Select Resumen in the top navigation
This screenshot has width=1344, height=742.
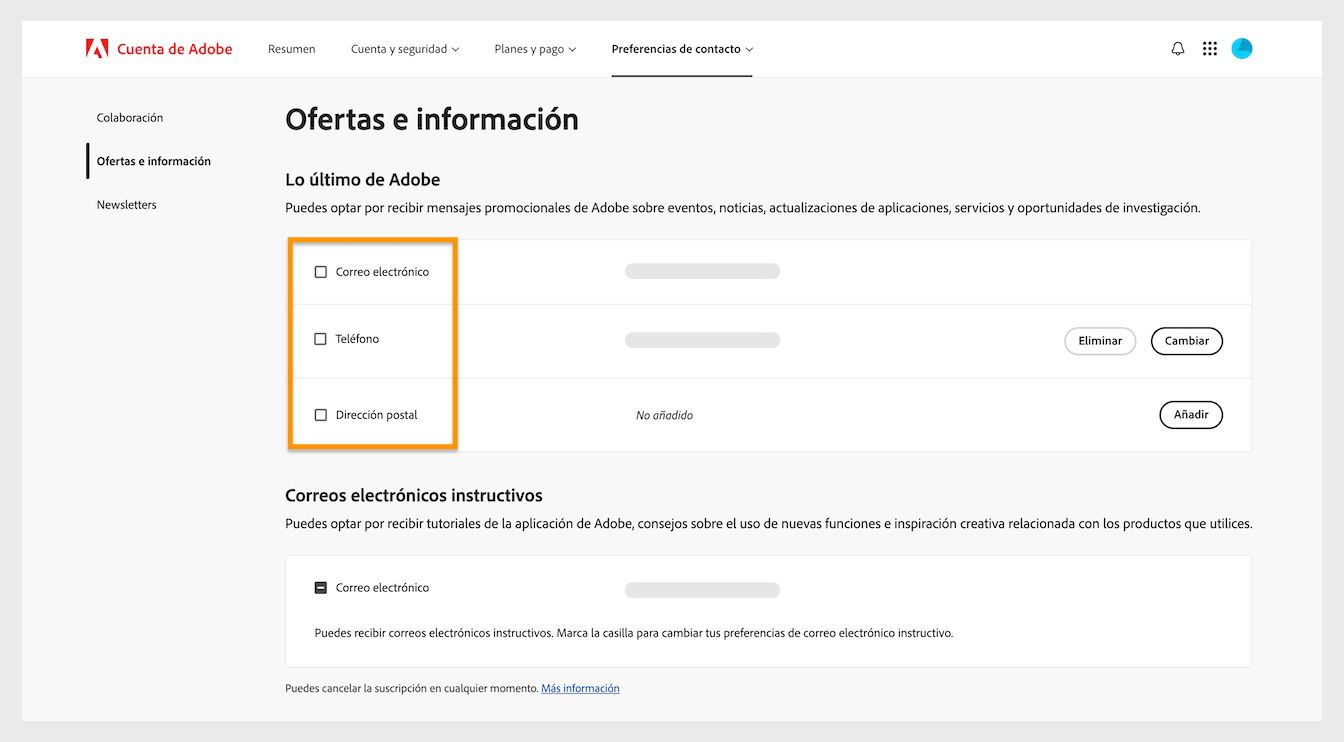click(291, 48)
